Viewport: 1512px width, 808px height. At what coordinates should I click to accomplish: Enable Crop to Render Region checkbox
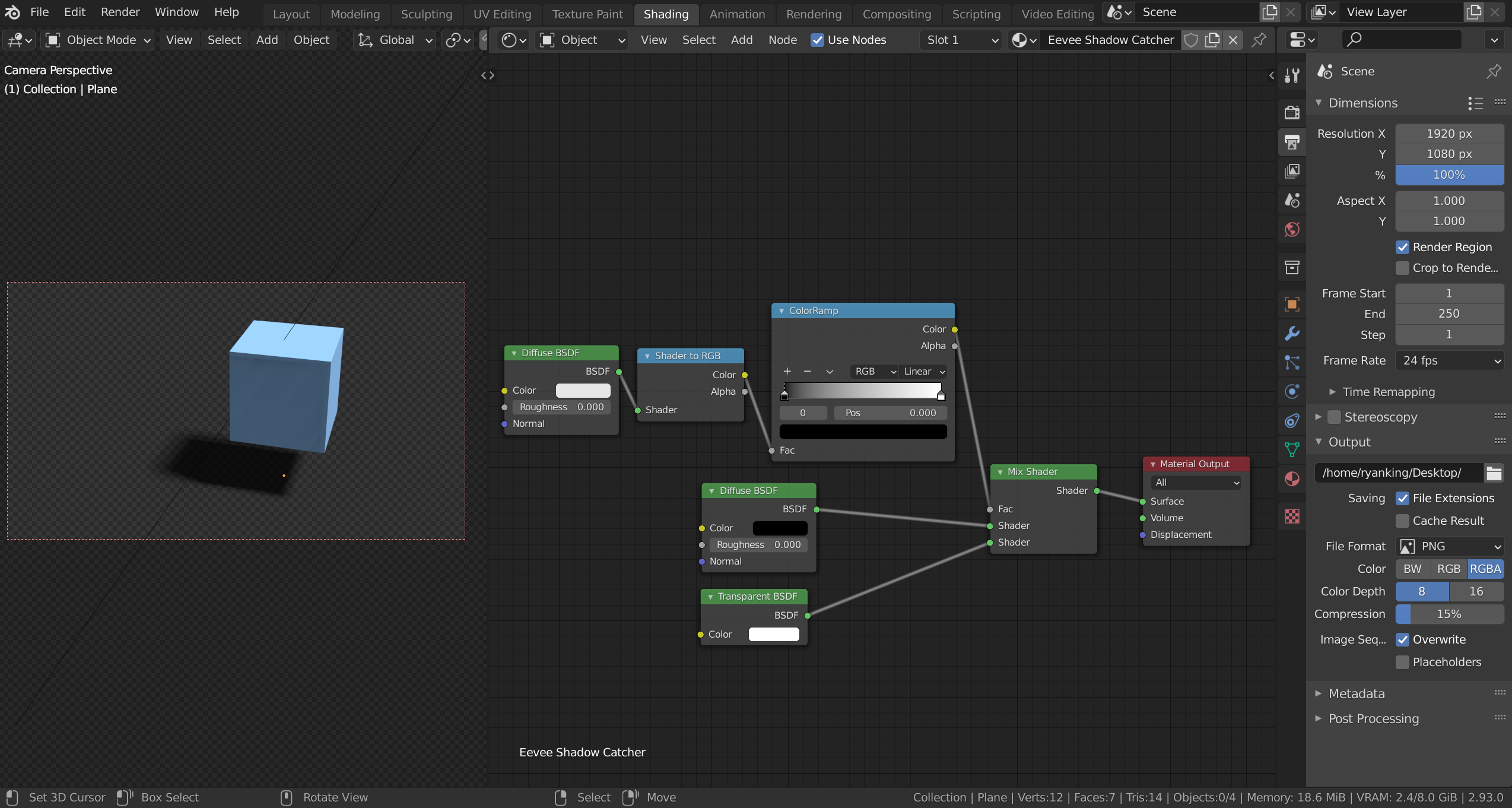tap(1402, 268)
